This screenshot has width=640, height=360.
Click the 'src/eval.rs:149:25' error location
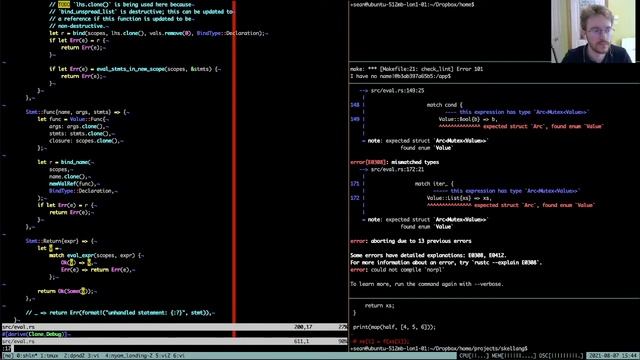(398, 91)
